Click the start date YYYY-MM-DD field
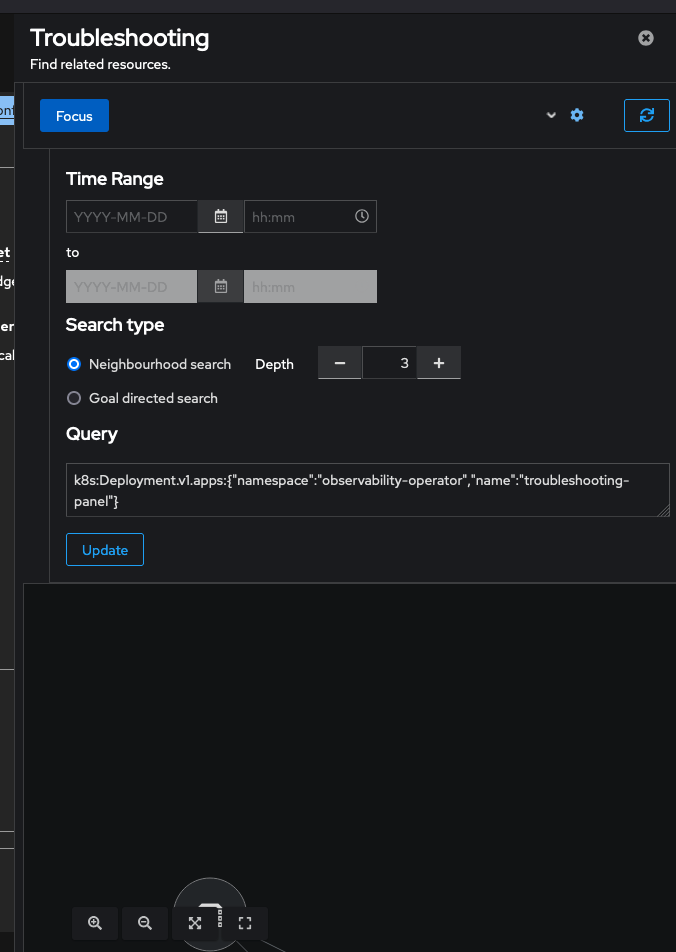 [x=132, y=217]
